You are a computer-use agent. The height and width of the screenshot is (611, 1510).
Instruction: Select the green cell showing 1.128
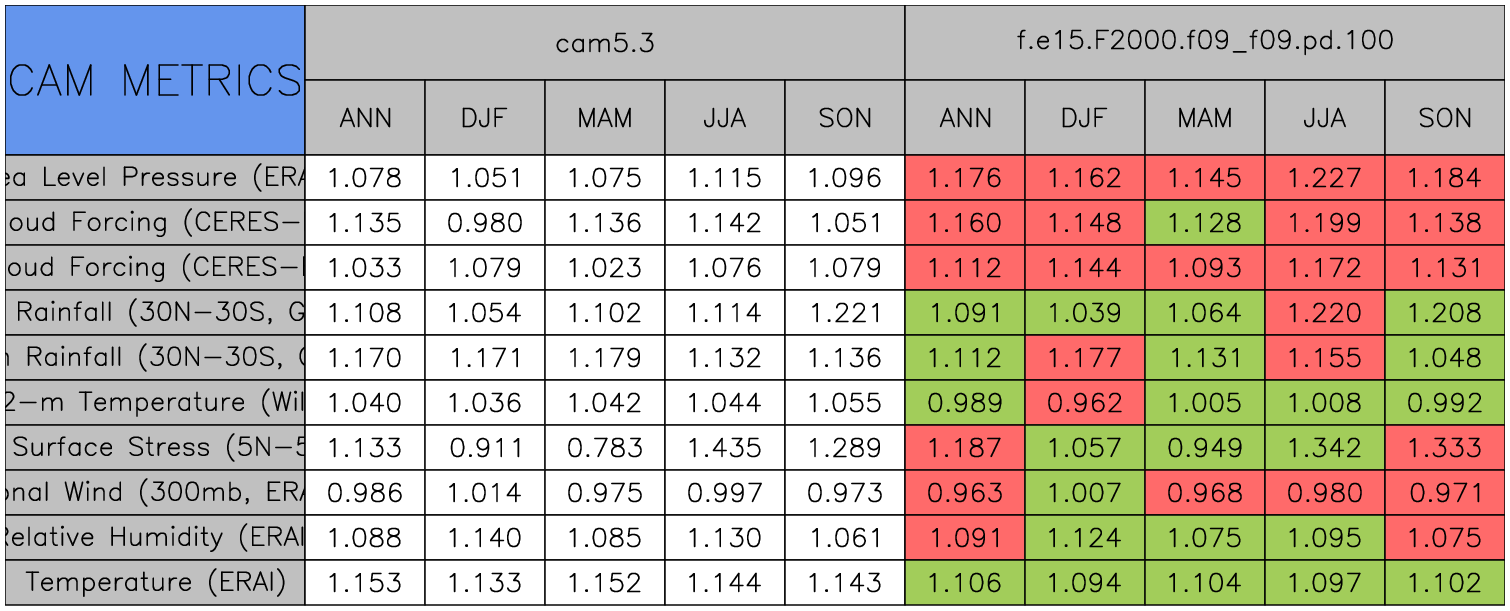(x=1204, y=223)
